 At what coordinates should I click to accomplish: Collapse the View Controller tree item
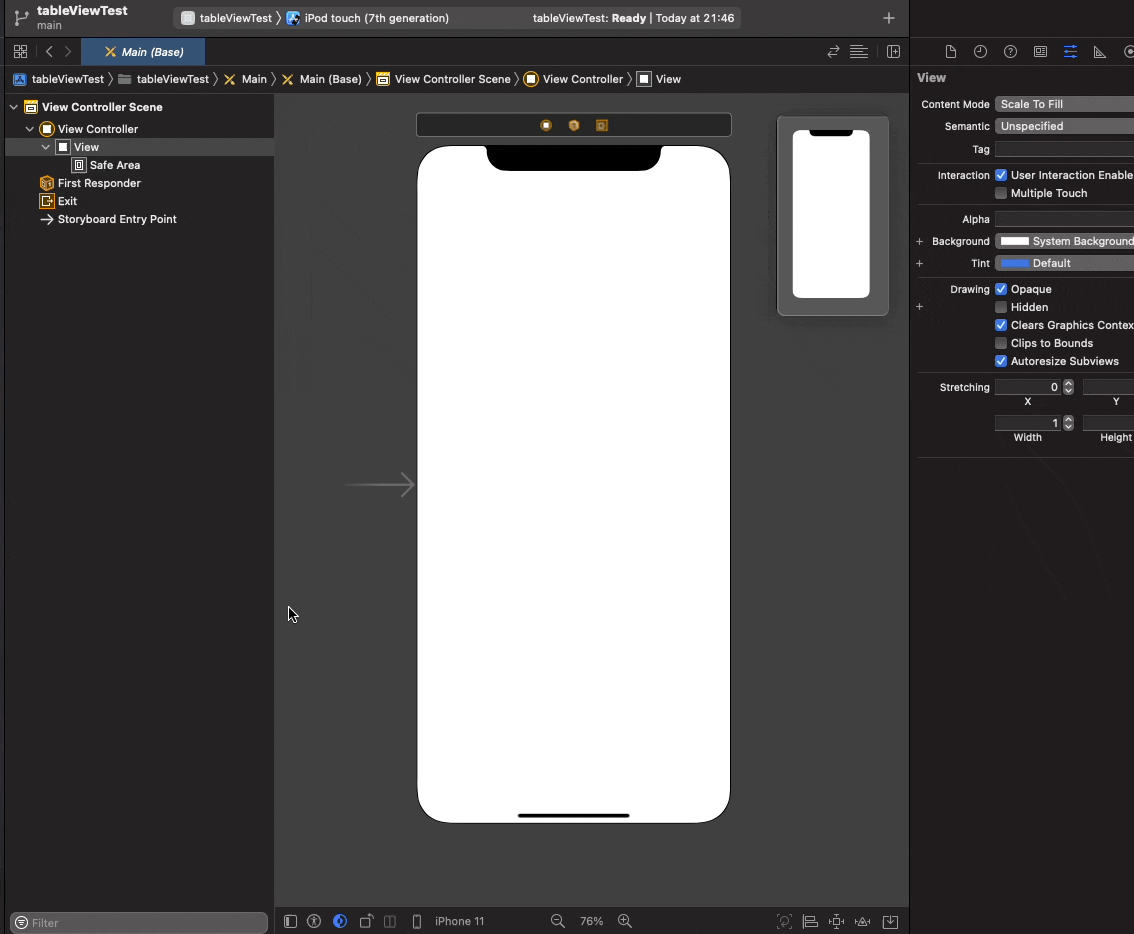pos(30,128)
